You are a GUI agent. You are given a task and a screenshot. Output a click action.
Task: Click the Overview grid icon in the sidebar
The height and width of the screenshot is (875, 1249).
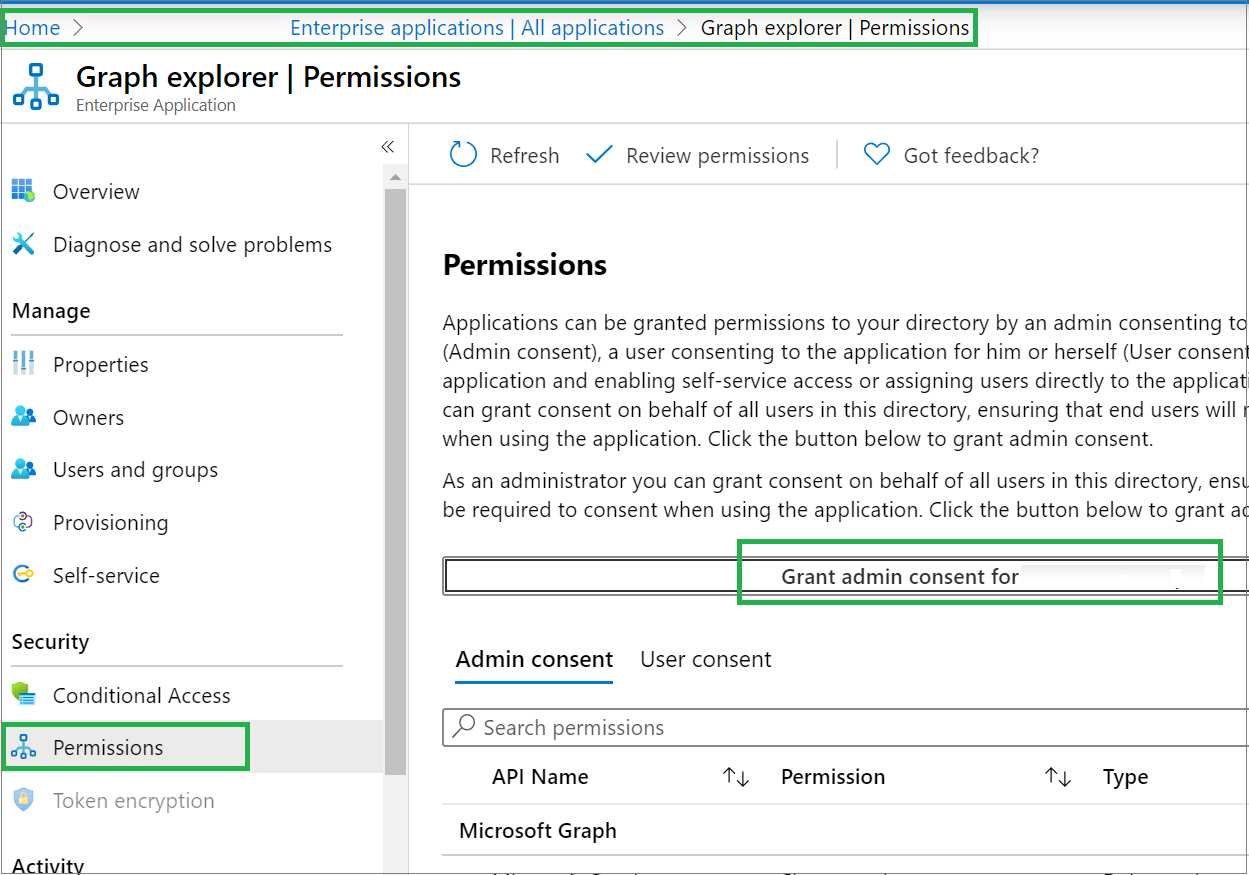tap(22, 191)
